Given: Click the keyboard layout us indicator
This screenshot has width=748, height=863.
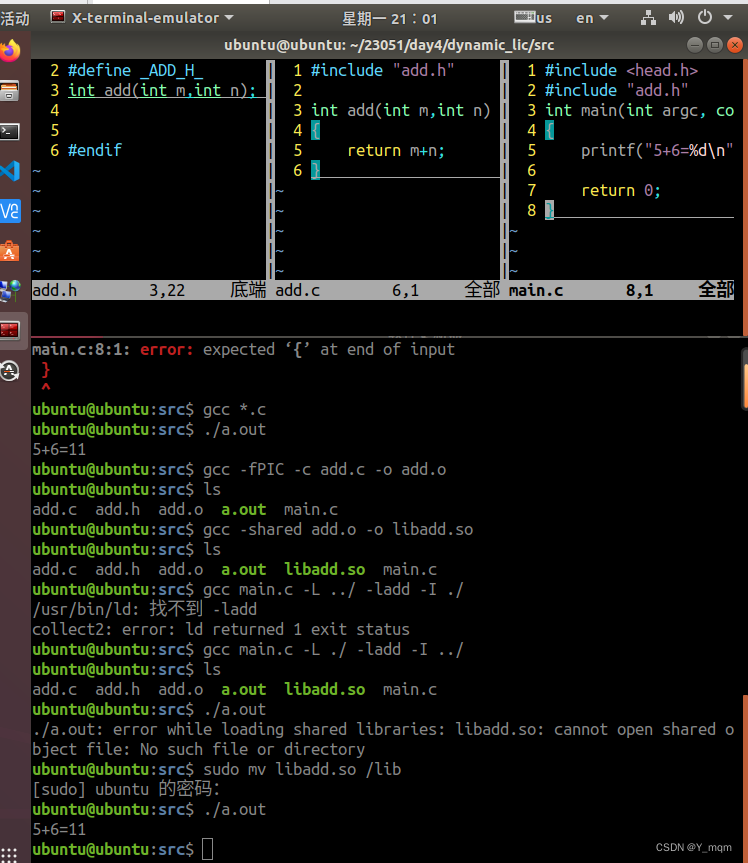Looking at the screenshot, I should click(x=533, y=18).
